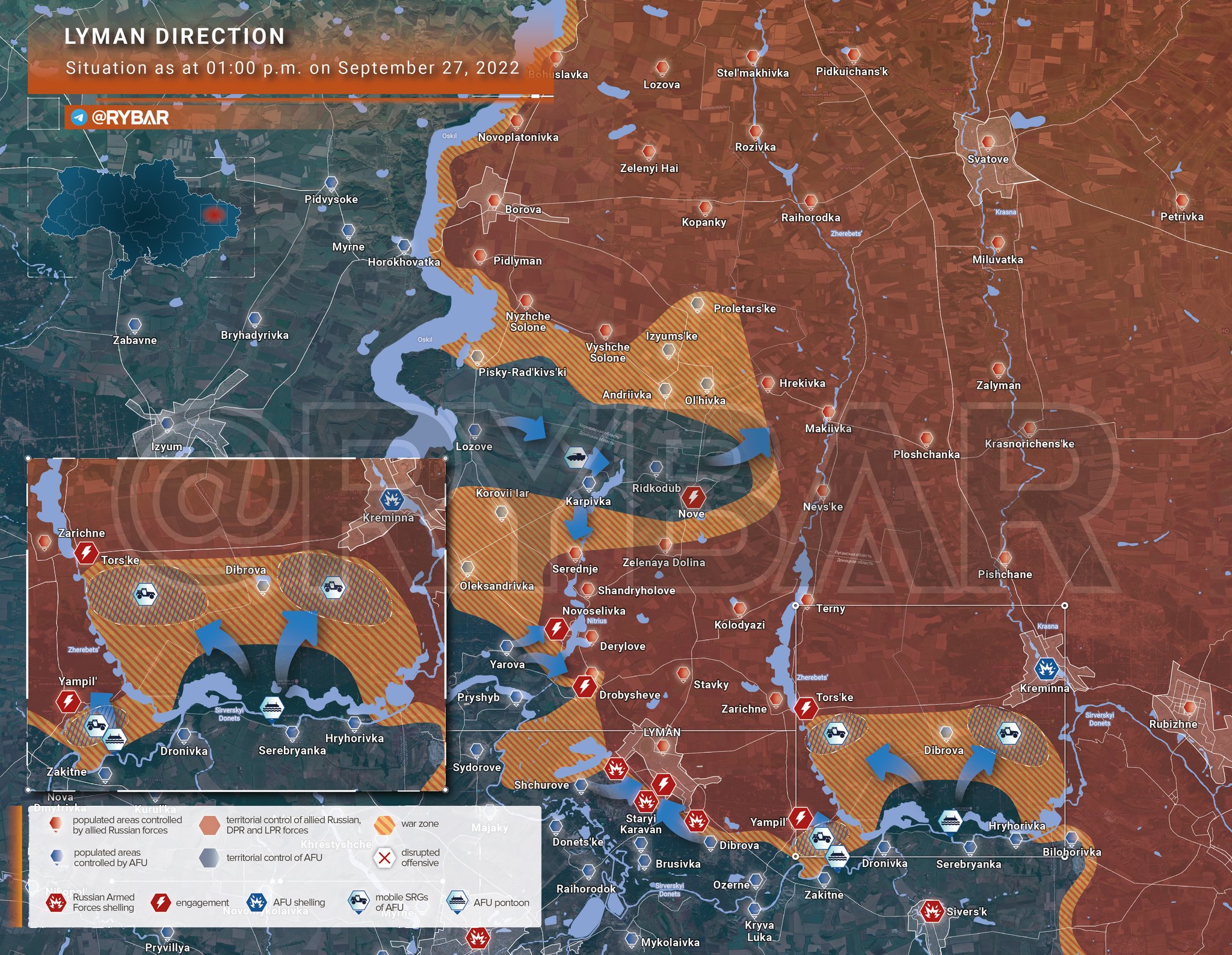The height and width of the screenshot is (955, 1232).
Task: Click the Zelenyi Hai label
Action: 649,168
